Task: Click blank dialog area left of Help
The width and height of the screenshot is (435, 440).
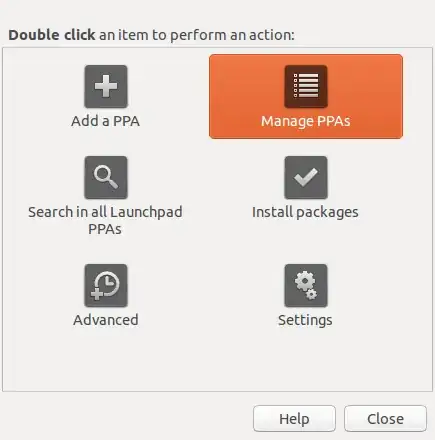Action: (127, 419)
